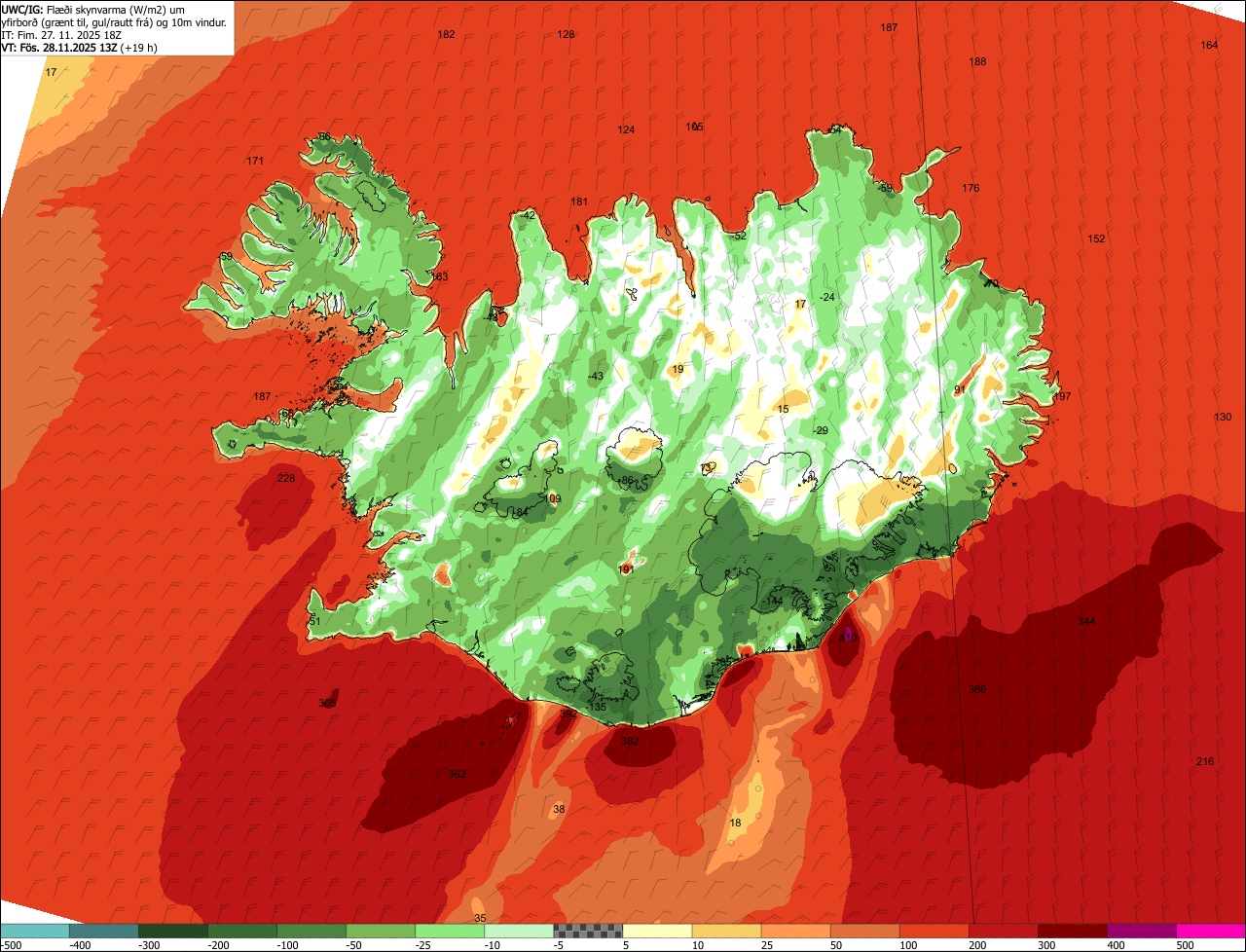Click pale yellow legend swatch between 5 and 10

pyautogui.click(x=657, y=931)
